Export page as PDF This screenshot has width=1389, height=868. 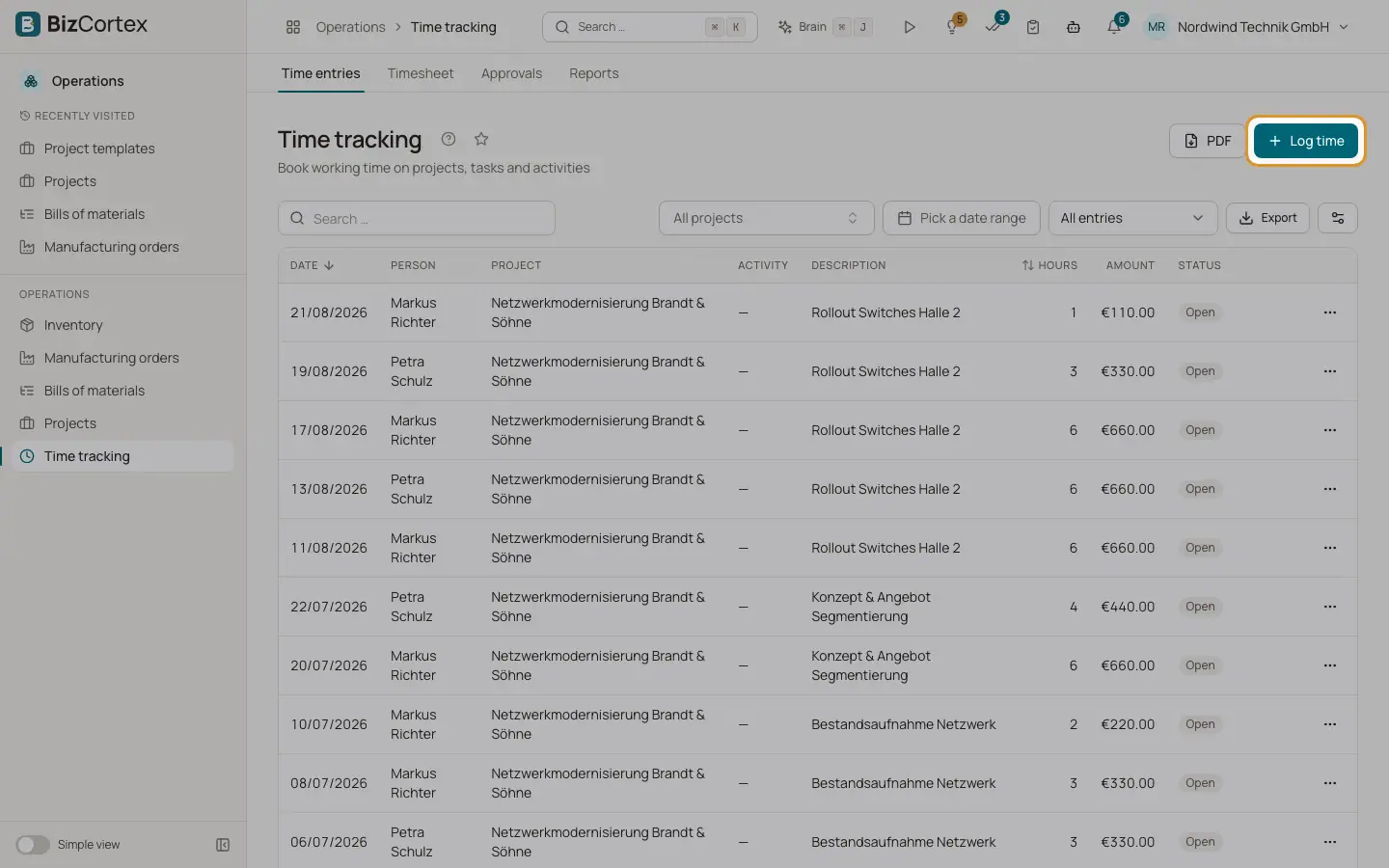(1207, 141)
